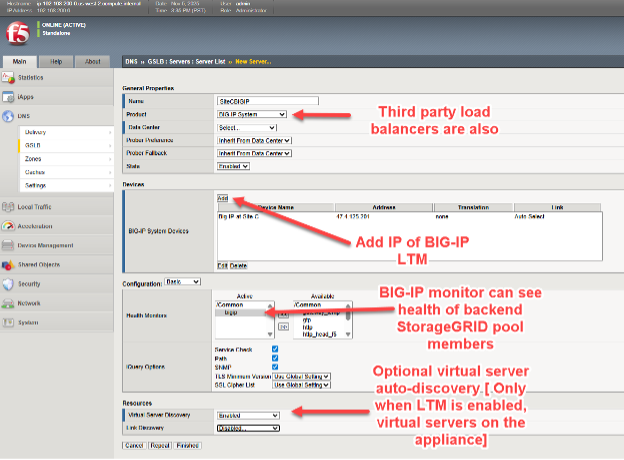This screenshot has height=460, width=624.
Task: Click the DNS globe icon
Action: pos(8,116)
